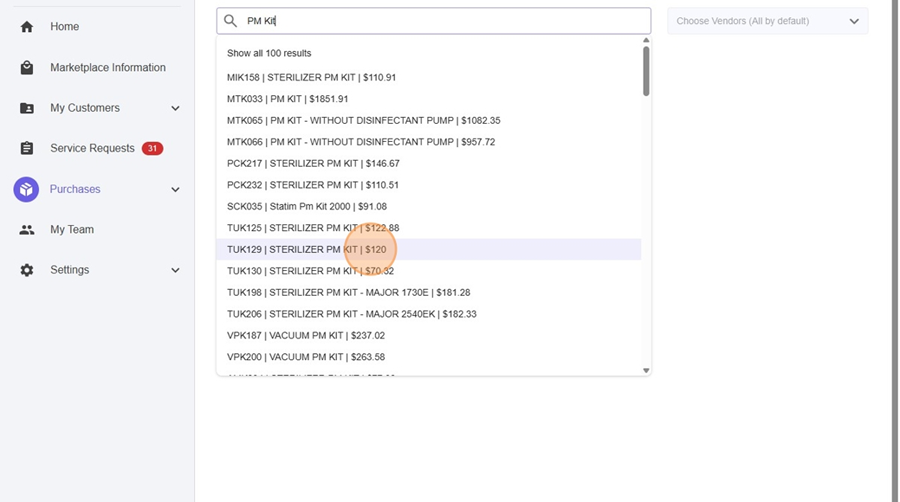Select MTK033 PM Kit $1851.91 result
The height and width of the screenshot is (502, 900).
tap(287, 99)
